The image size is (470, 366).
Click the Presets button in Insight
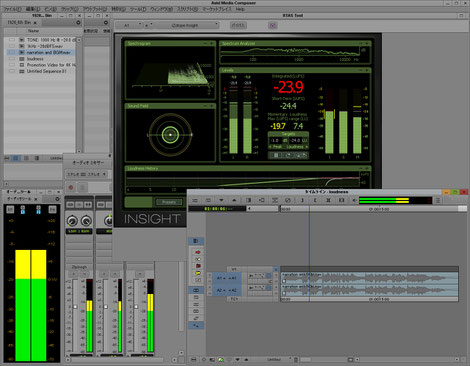(x=169, y=202)
